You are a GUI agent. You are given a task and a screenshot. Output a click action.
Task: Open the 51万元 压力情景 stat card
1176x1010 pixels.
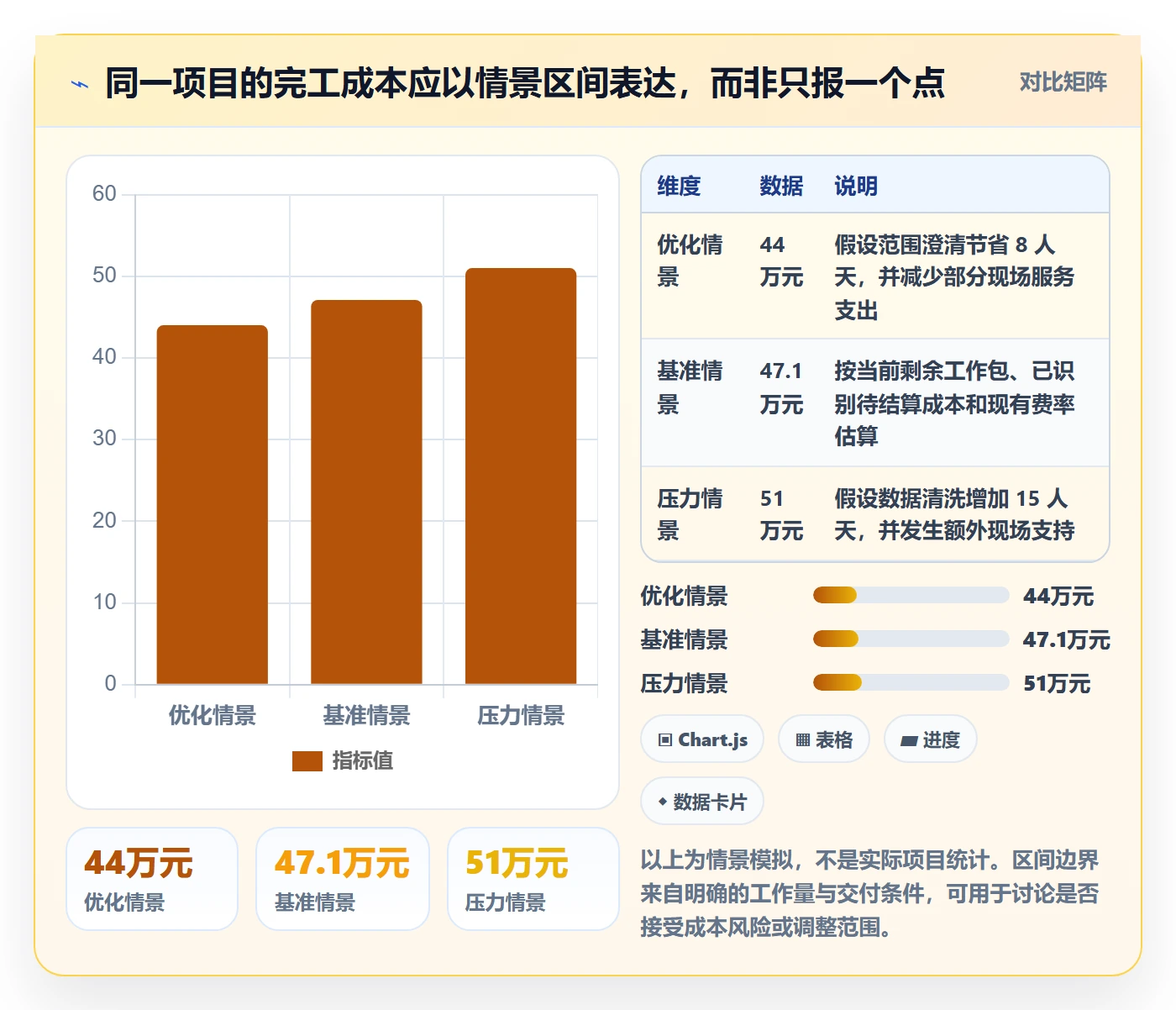click(533, 879)
